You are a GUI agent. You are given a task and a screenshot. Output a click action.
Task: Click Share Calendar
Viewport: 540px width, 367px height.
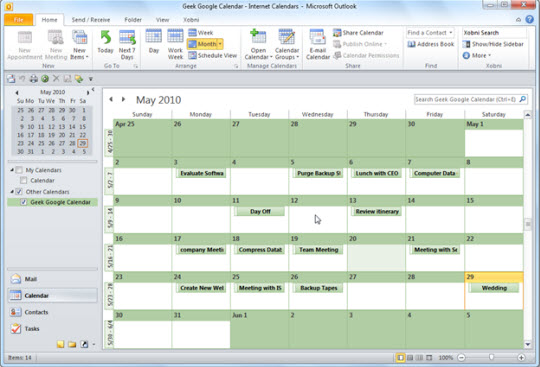click(x=358, y=33)
